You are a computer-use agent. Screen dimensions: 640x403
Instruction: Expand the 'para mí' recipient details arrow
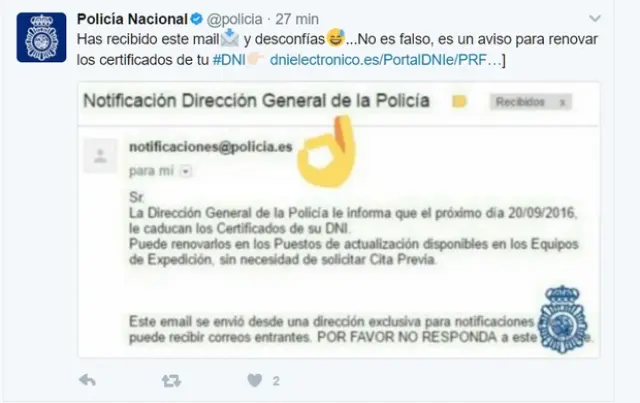coord(186,171)
